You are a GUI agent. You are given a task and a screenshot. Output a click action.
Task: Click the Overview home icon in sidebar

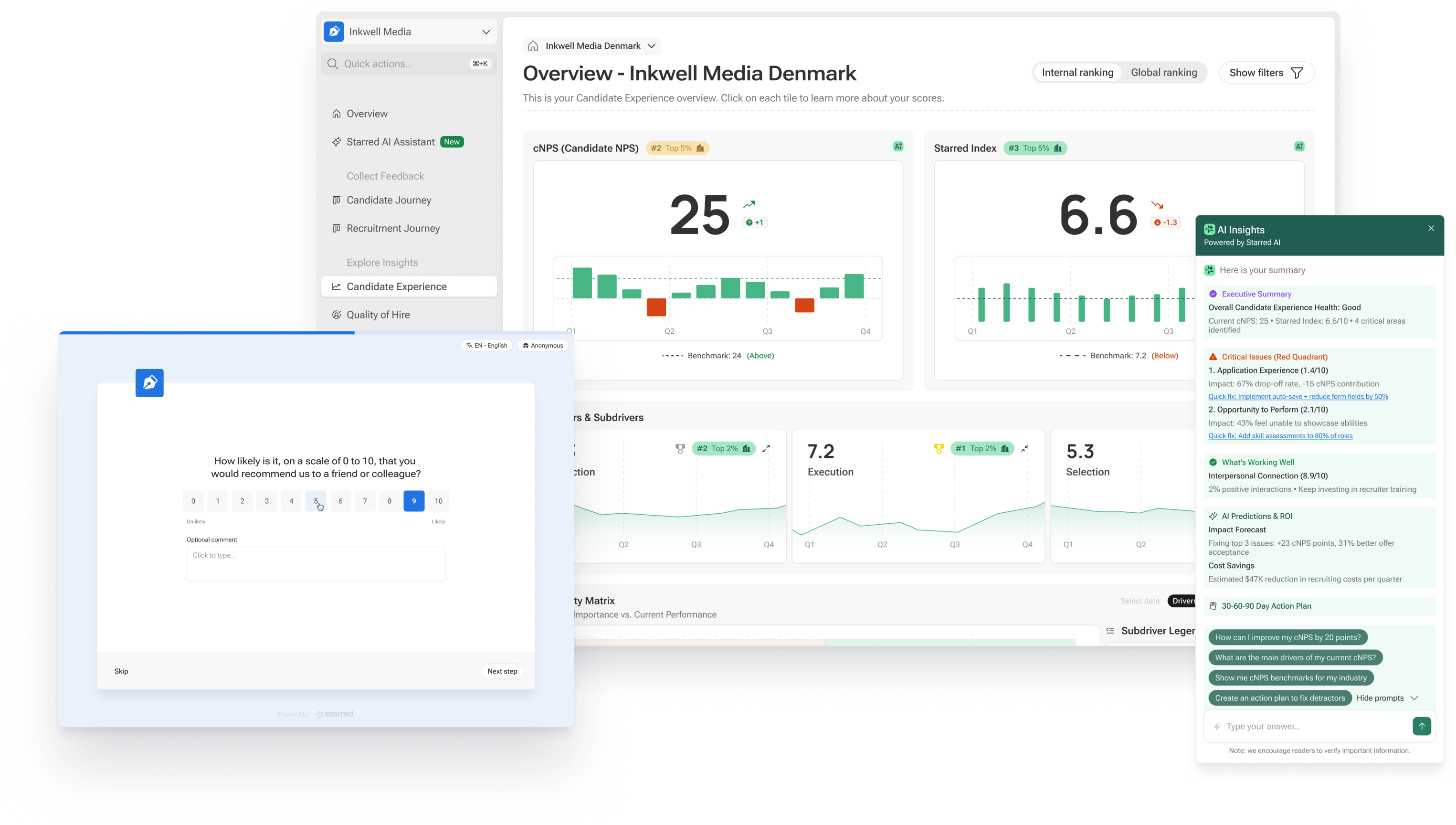337,114
